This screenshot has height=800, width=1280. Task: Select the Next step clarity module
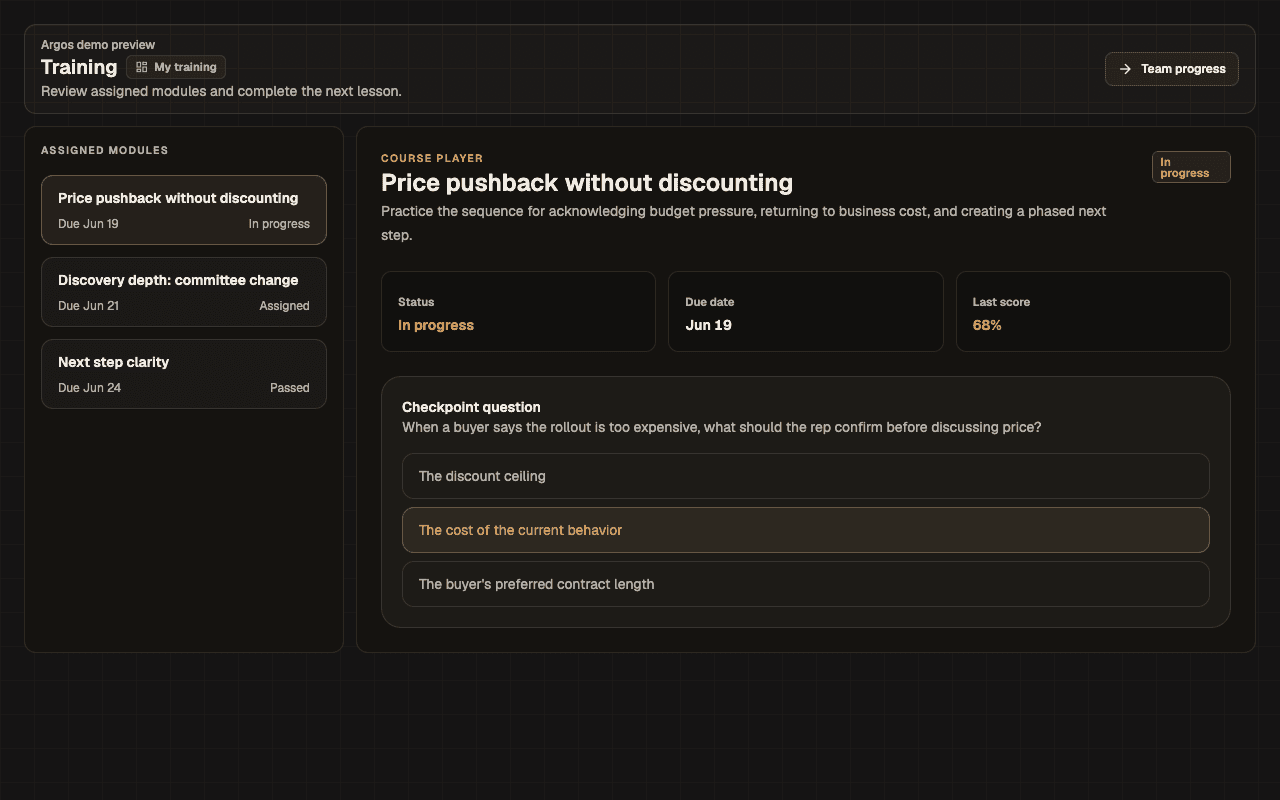(184, 374)
